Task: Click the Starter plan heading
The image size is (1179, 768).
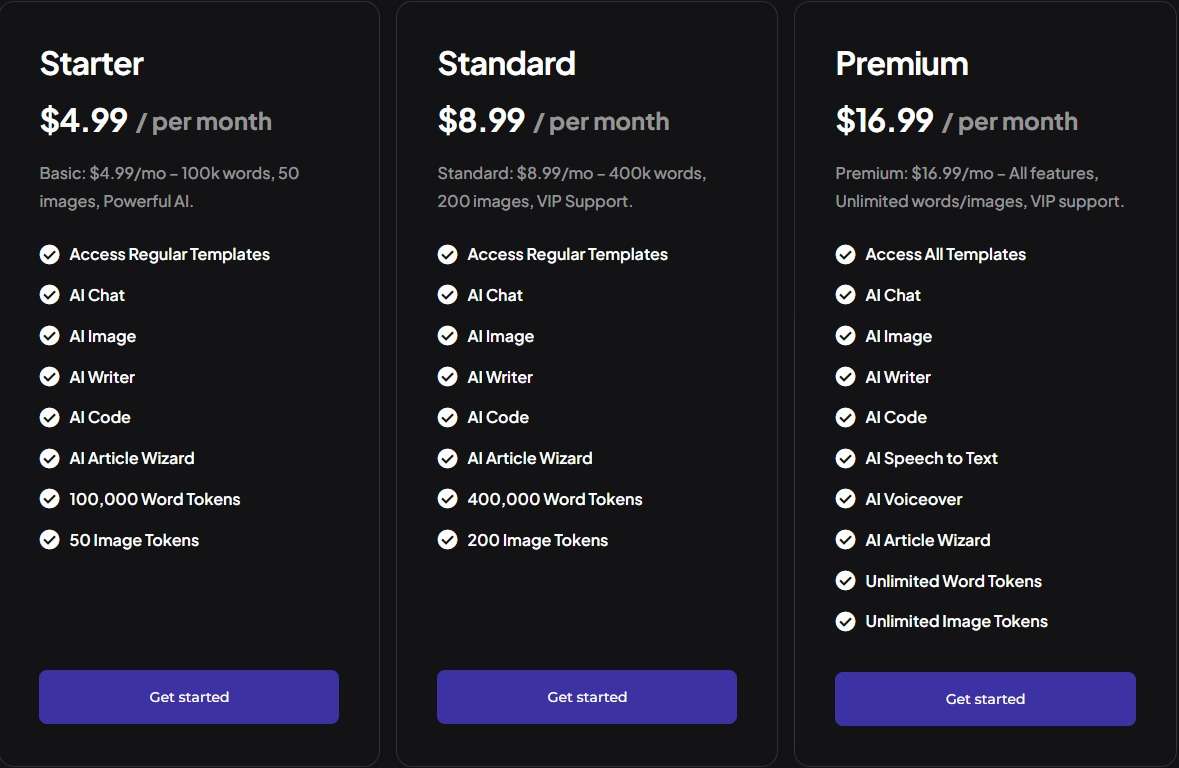Action: pos(92,64)
